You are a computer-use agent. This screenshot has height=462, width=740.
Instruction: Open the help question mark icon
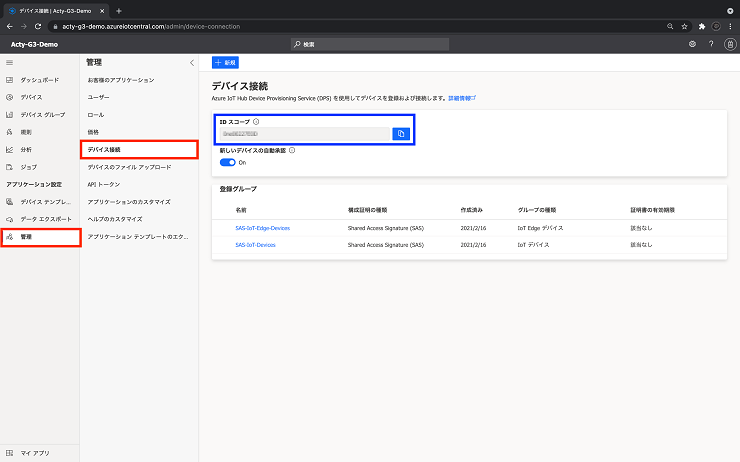(x=711, y=44)
